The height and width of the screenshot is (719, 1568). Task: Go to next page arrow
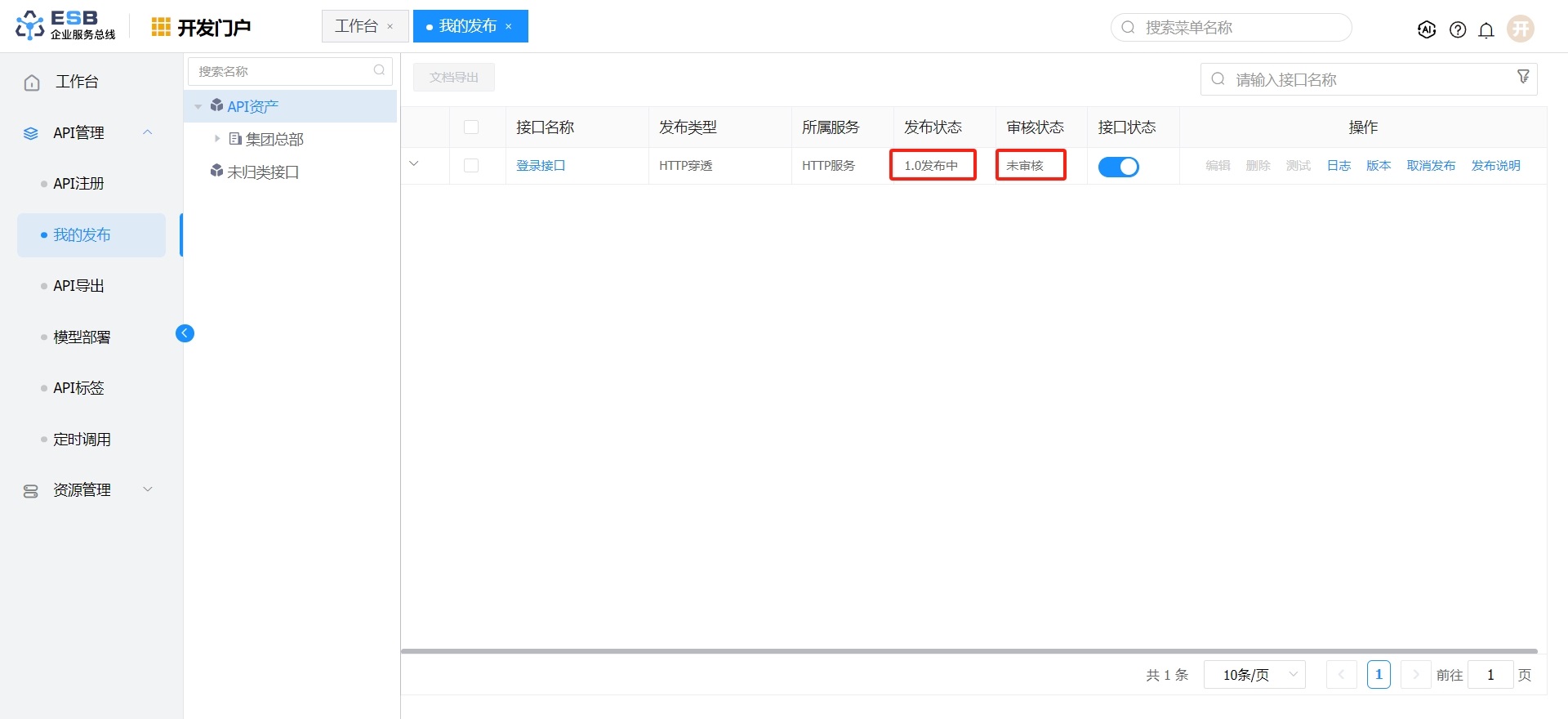1416,675
